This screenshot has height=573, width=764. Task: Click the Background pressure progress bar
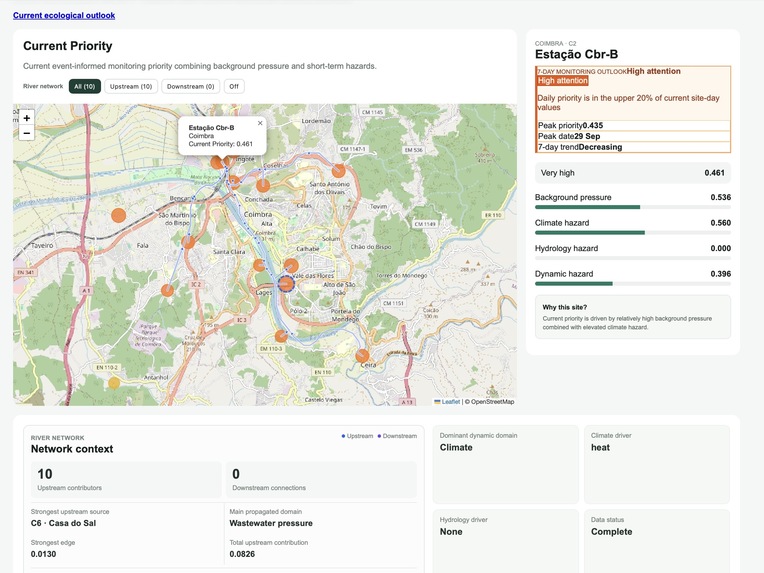pos(633,207)
